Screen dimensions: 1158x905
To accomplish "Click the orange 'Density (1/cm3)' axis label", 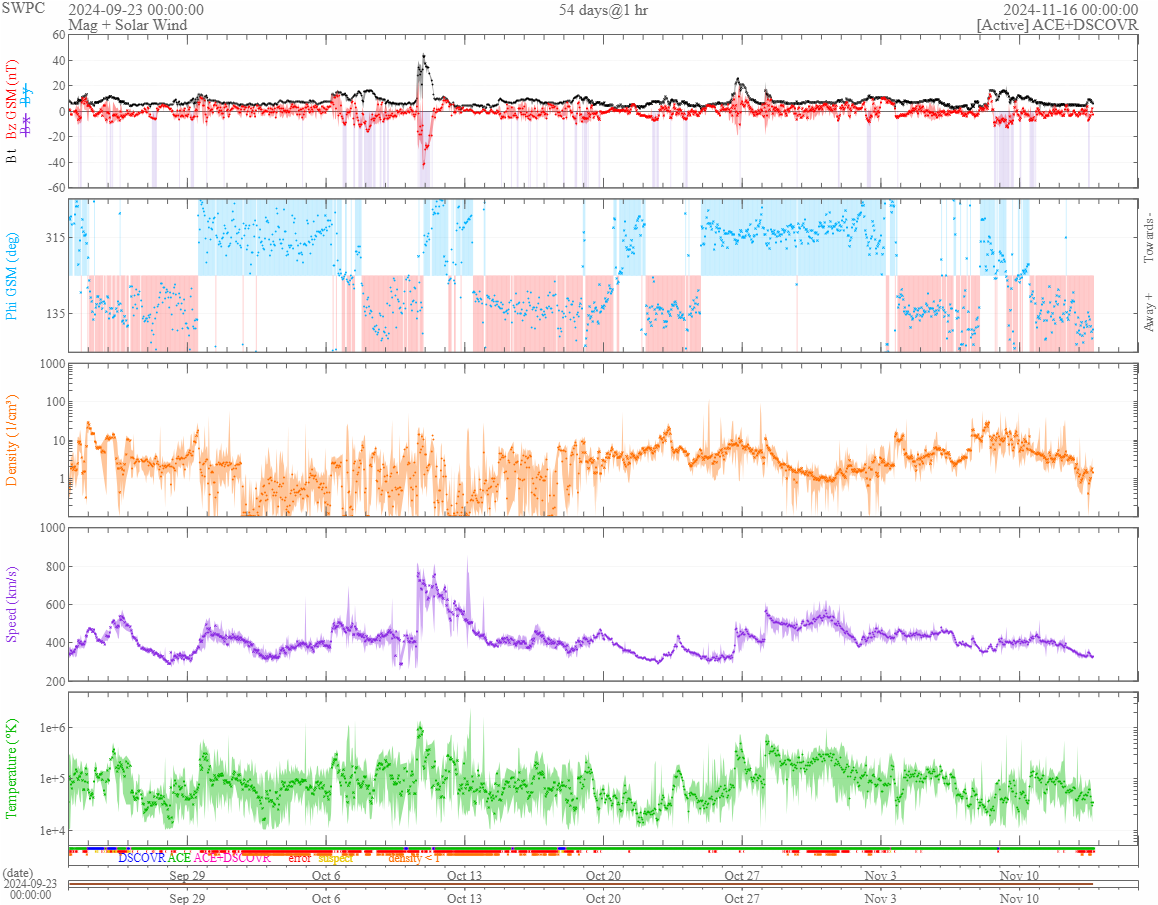I will pyautogui.click(x=11, y=440).
